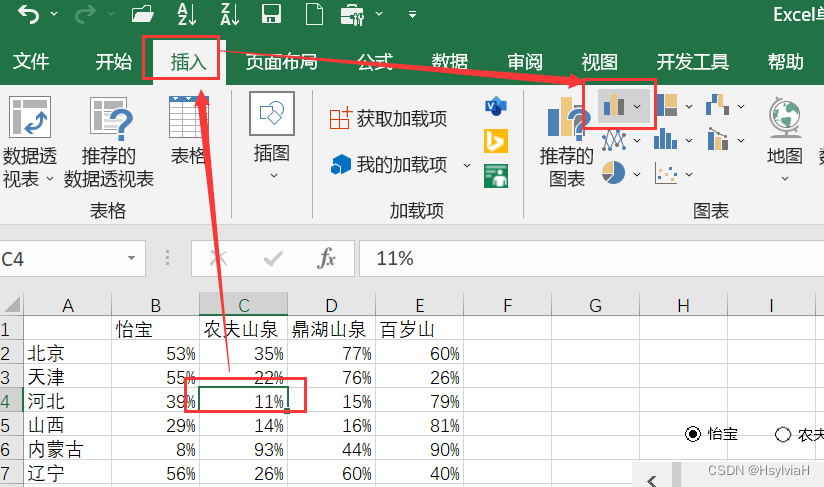The image size is (824, 487).
Task: Click the column chart icon
Action: pos(613,106)
